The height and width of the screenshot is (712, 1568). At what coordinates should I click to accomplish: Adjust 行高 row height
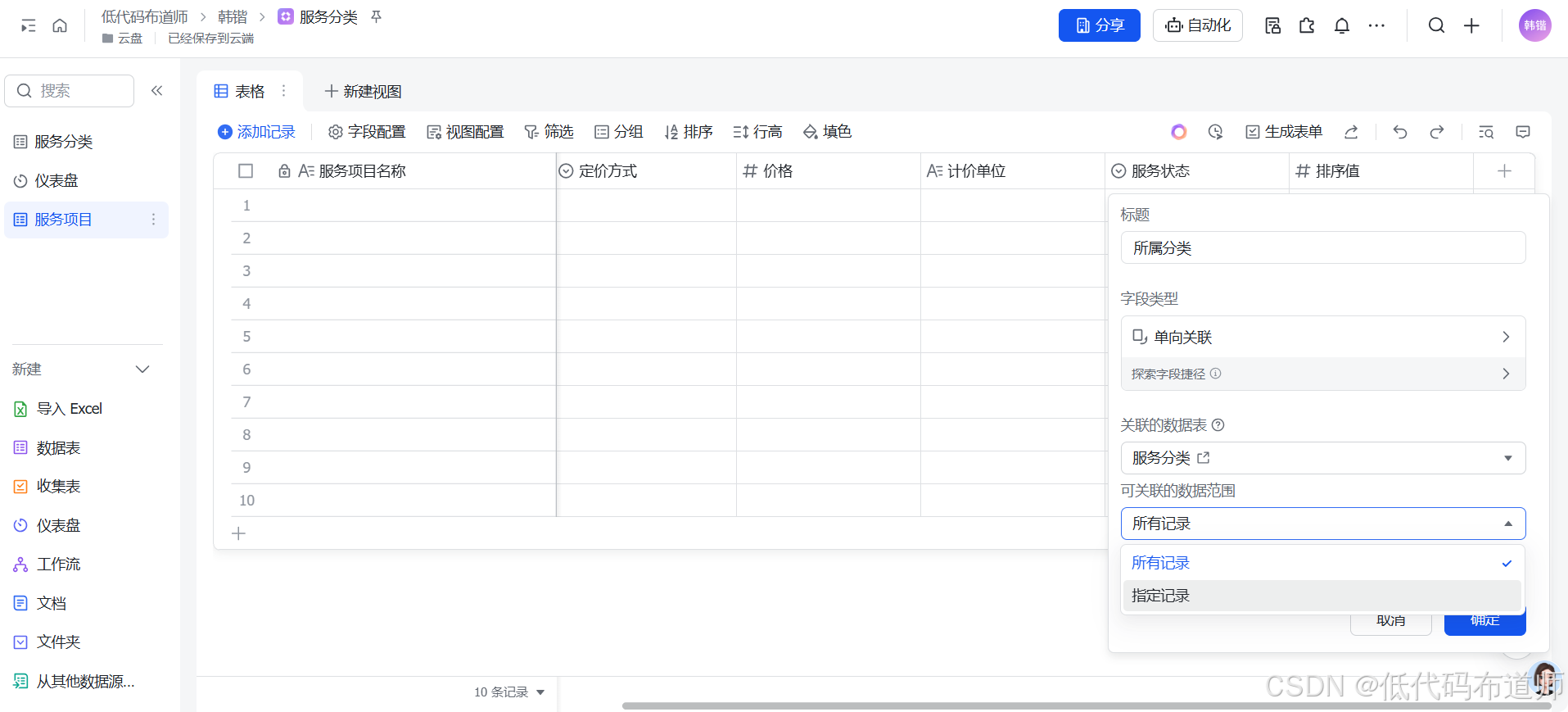pos(757,132)
